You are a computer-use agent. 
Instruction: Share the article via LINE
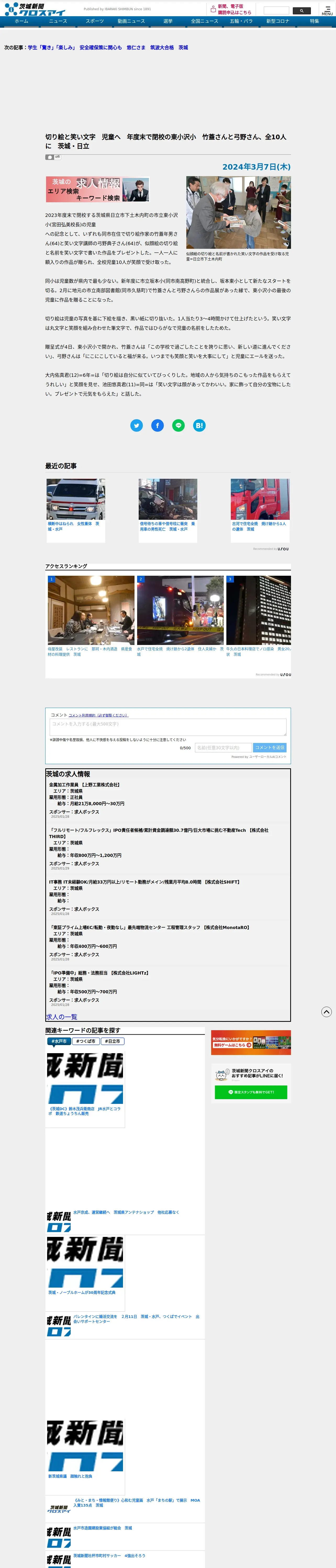178,425
